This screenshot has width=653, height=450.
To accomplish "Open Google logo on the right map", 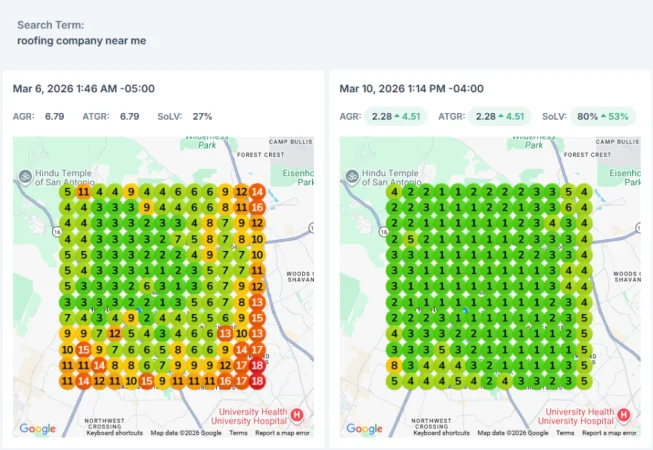I will [364, 428].
